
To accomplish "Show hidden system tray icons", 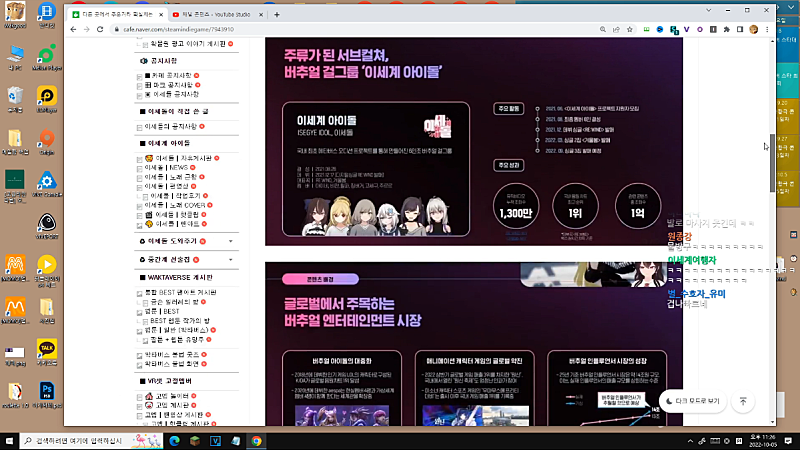I will click(x=690, y=441).
